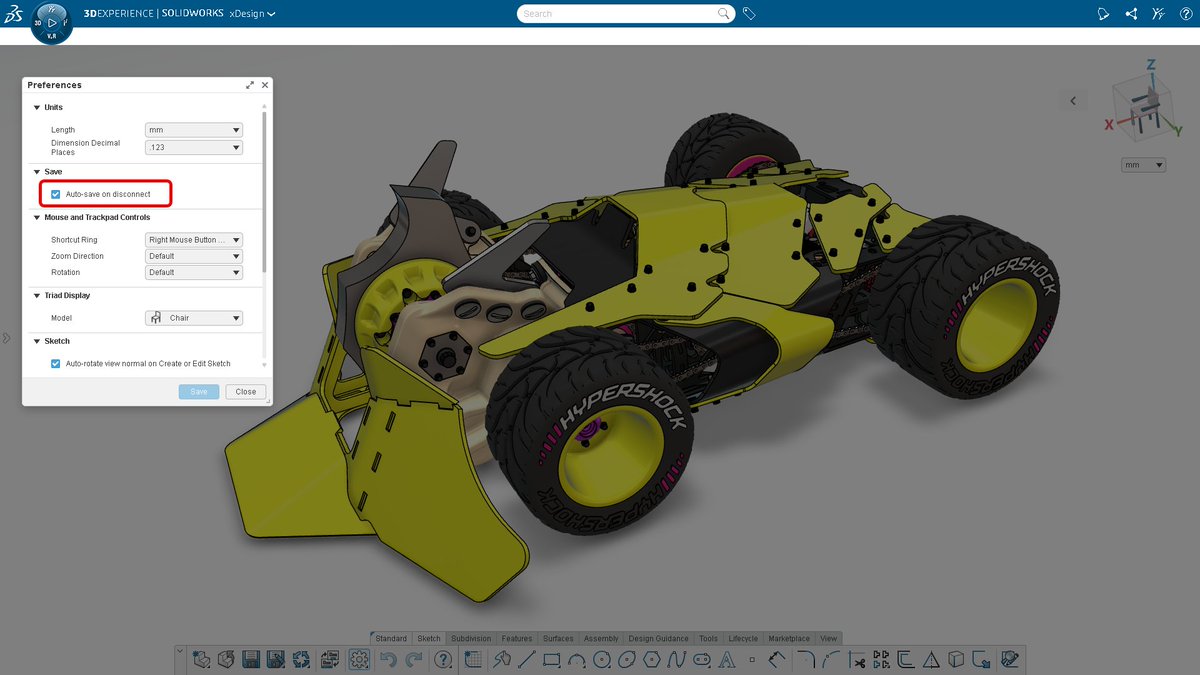Viewport: 1200px width, 675px height.
Task: Click the Save As floppy with pencil icon
Action: coord(276,659)
